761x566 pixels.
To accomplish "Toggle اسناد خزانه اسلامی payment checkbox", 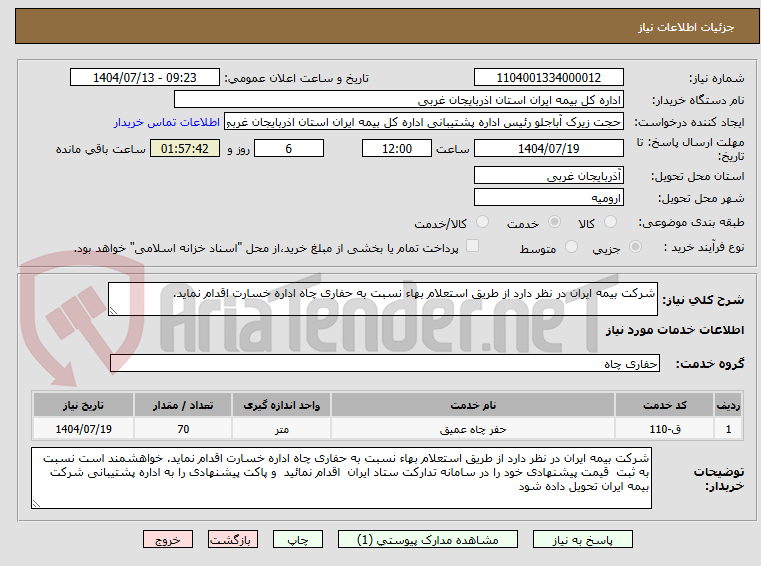I will (472, 246).
